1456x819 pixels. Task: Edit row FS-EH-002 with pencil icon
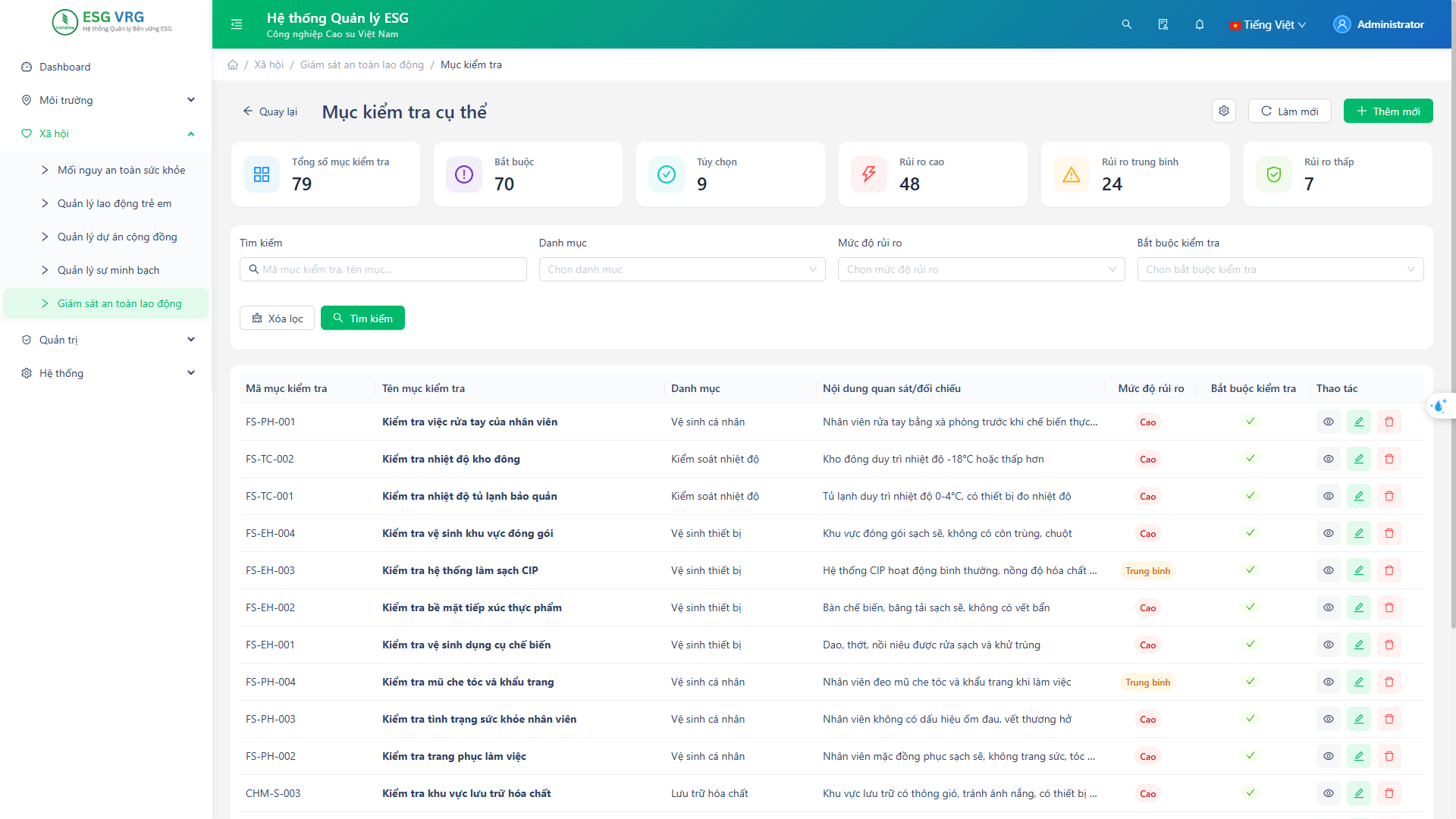click(x=1359, y=607)
